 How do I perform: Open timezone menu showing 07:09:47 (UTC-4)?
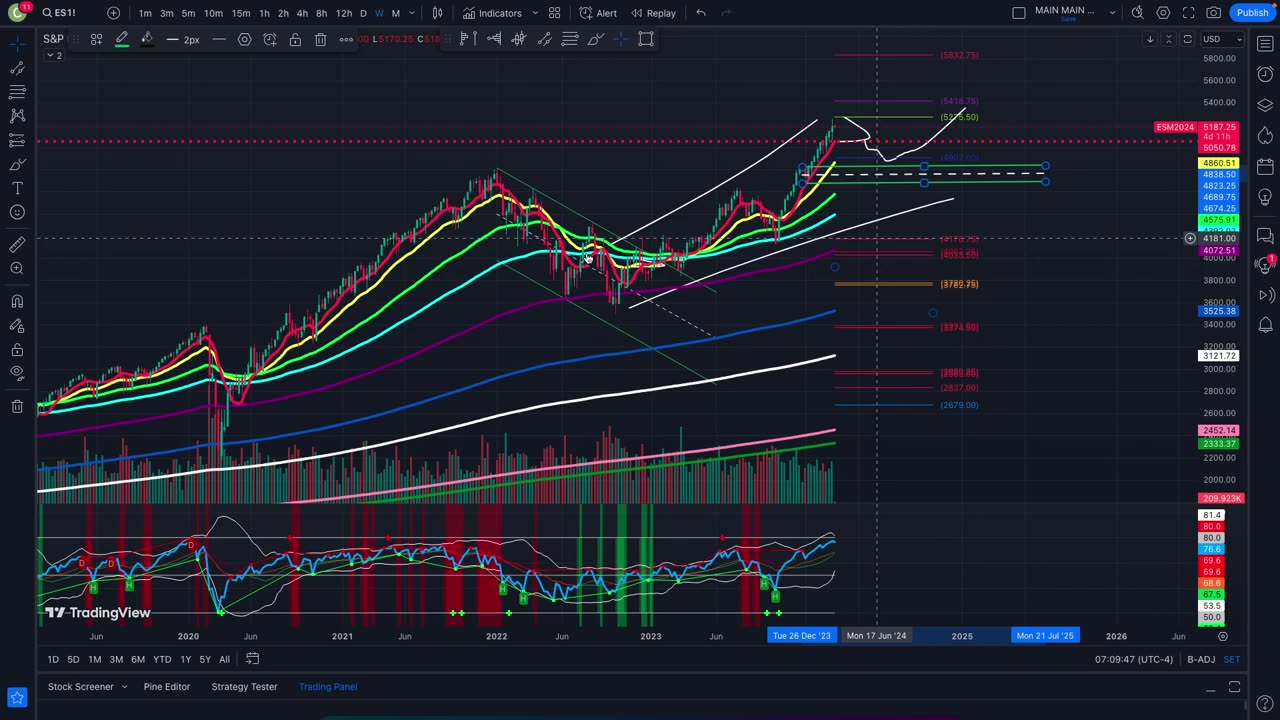pyautogui.click(x=1134, y=660)
